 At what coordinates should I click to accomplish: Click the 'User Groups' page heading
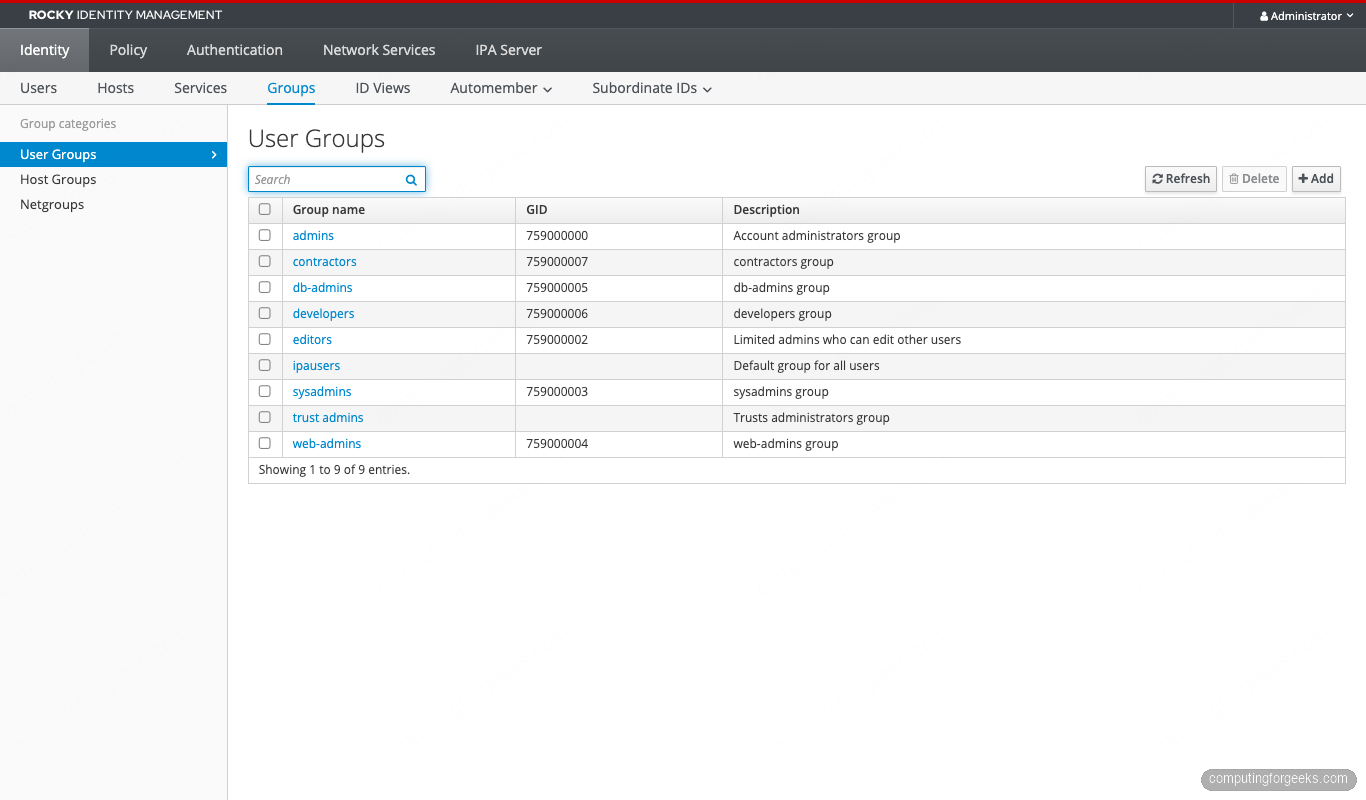click(317, 139)
